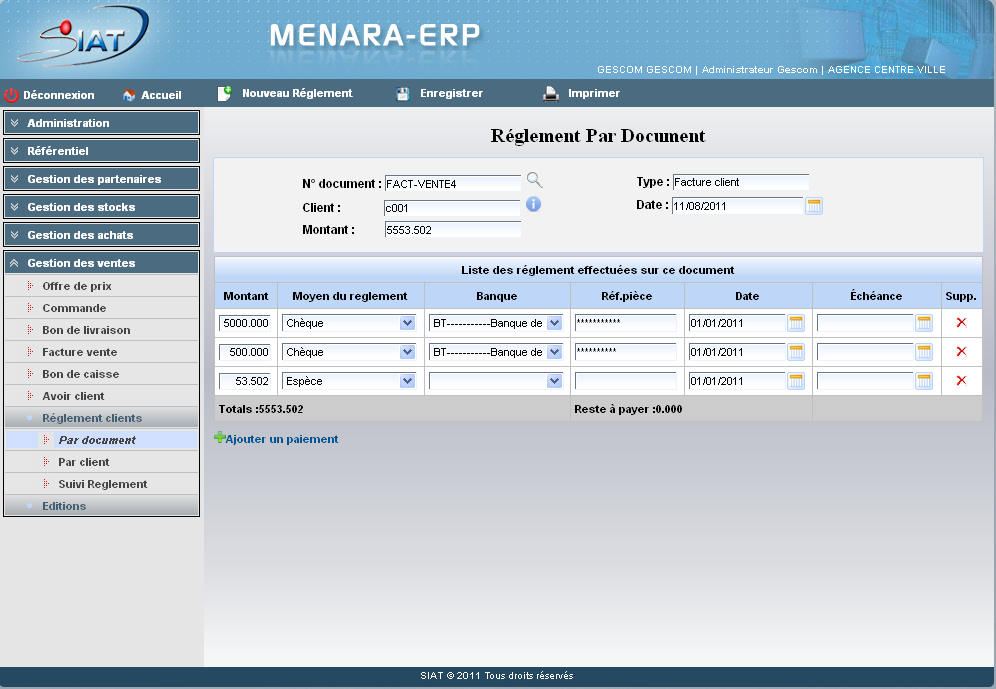The width and height of the screenshot is (996, 689).
Task: Click the green plus Ajouter icon
Action: [220, 437]
